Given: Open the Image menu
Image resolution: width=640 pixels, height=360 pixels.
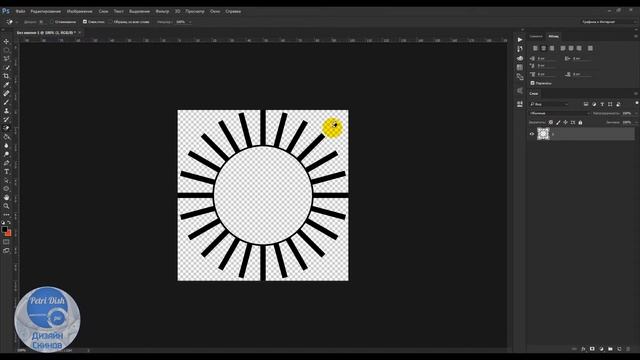Looking at the screenshot, I should (x=80, y=11).
